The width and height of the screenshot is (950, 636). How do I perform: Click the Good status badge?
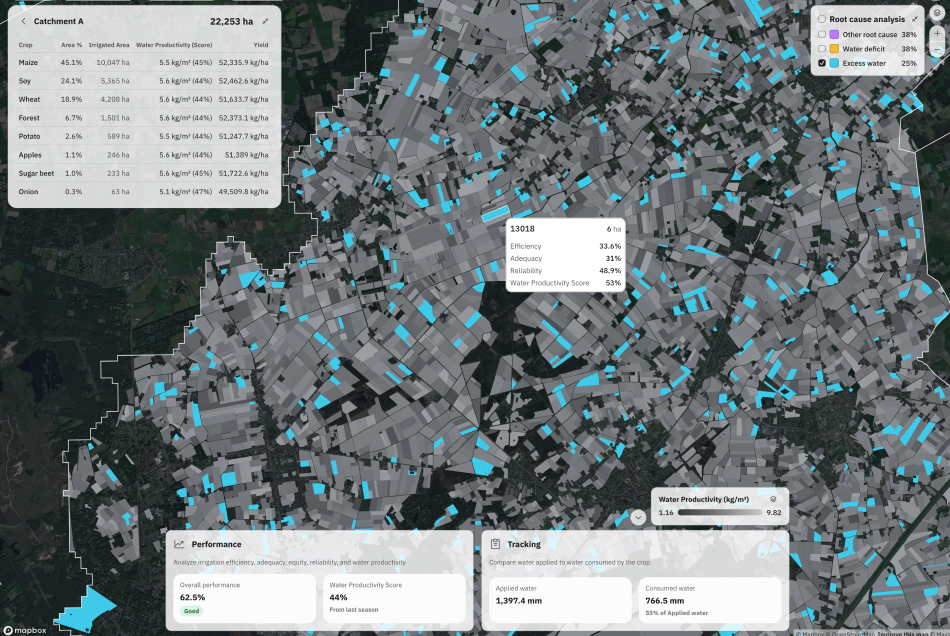191,611
